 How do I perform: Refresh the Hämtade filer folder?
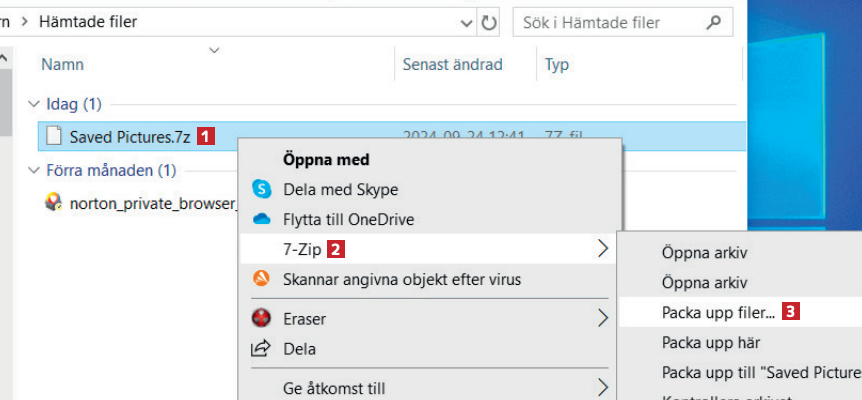pos(489,21)
